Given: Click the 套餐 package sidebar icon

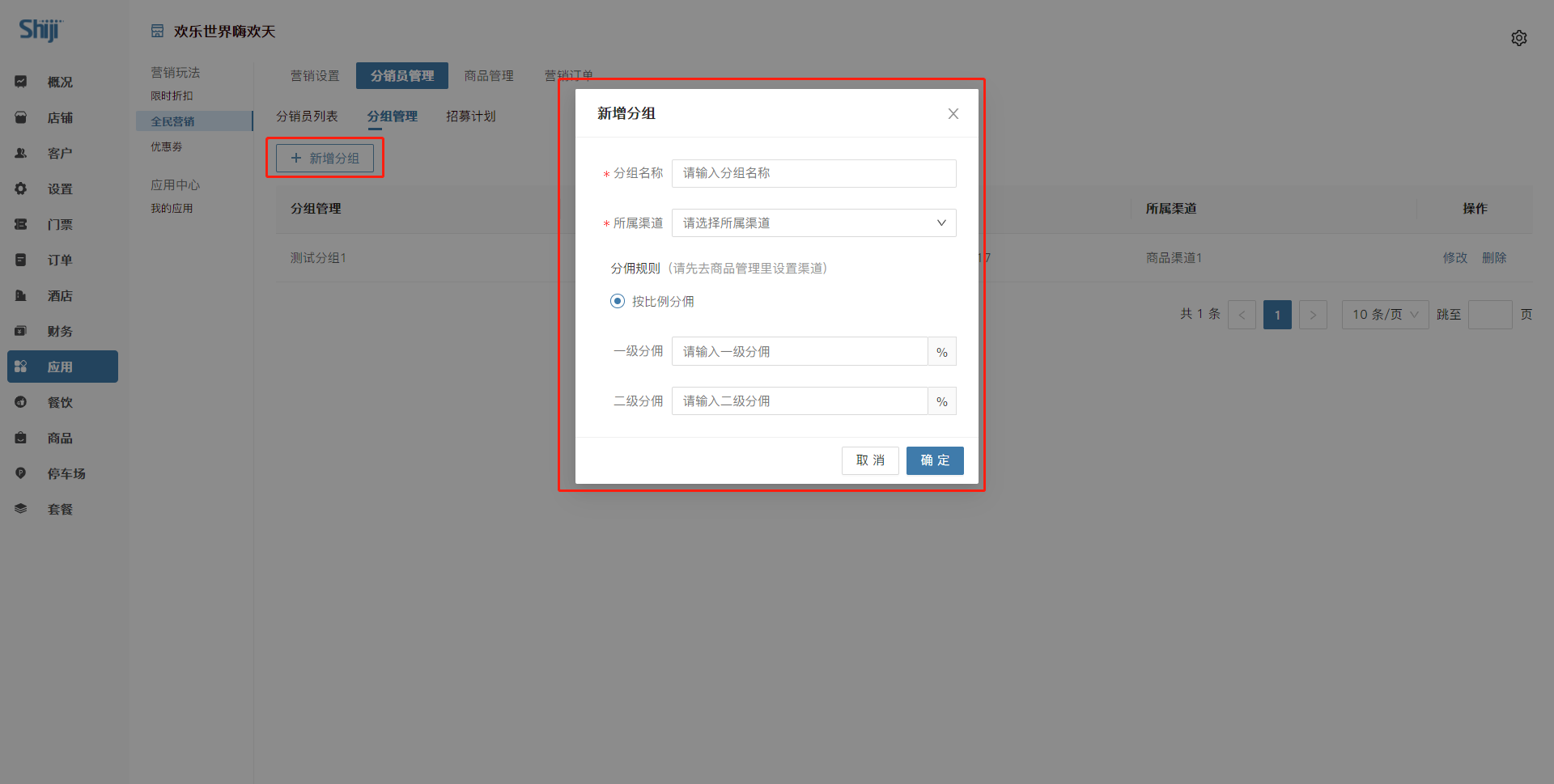Looking at the screenshot, I should pos(21,509).
